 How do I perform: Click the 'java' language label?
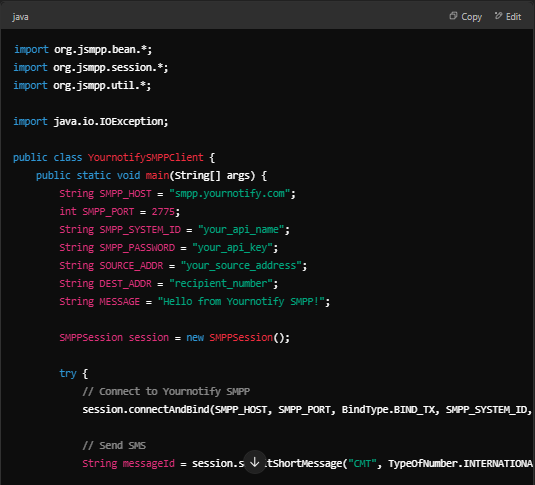20,17
